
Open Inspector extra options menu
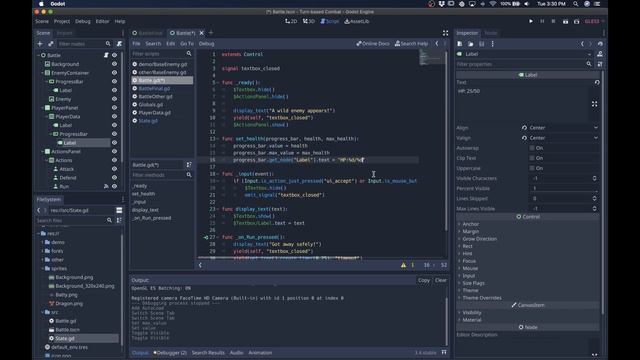click(x=492, y=44)
